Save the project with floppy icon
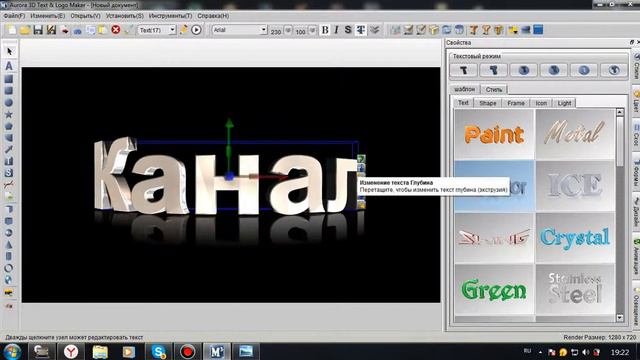 point(38,30)
